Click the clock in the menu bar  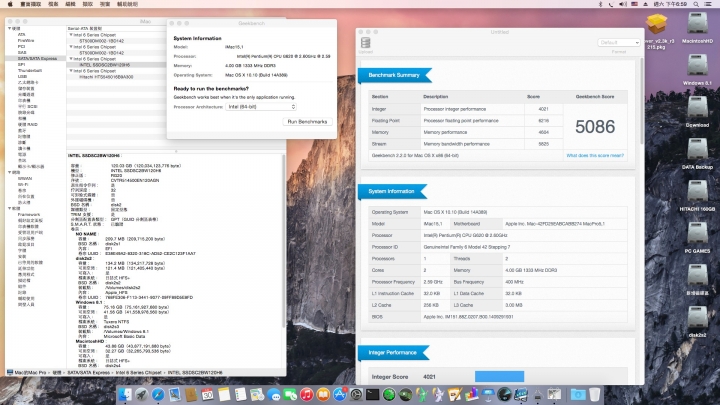point(670,4)
